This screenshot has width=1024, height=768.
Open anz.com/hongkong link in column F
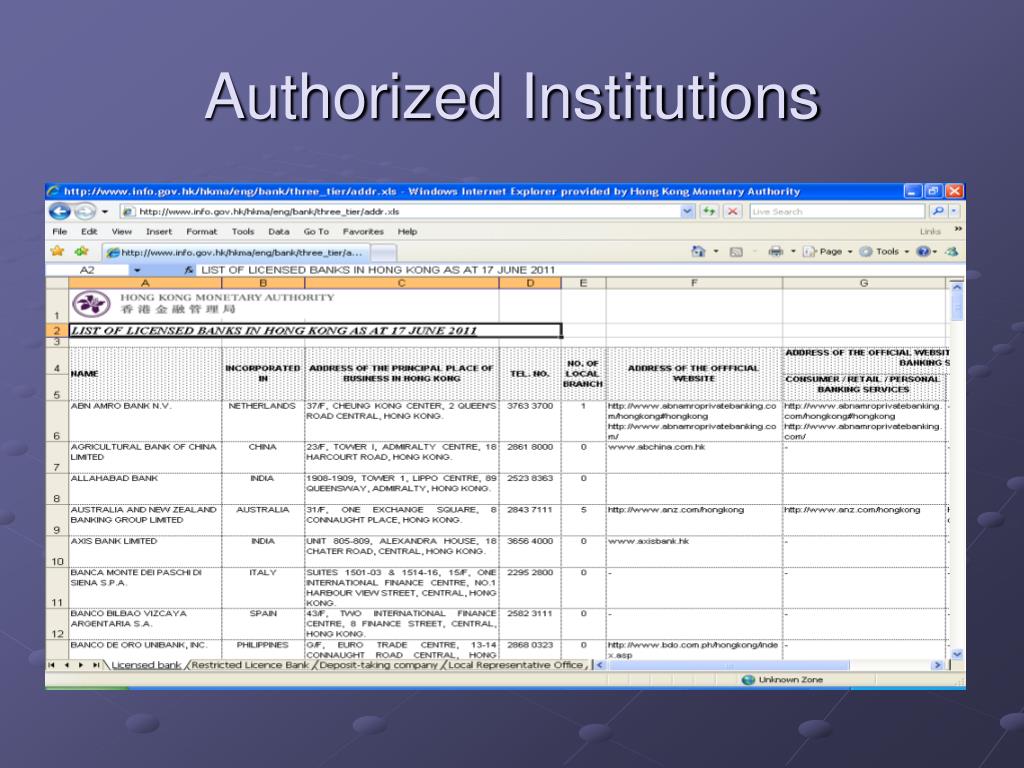coord(676,510)
